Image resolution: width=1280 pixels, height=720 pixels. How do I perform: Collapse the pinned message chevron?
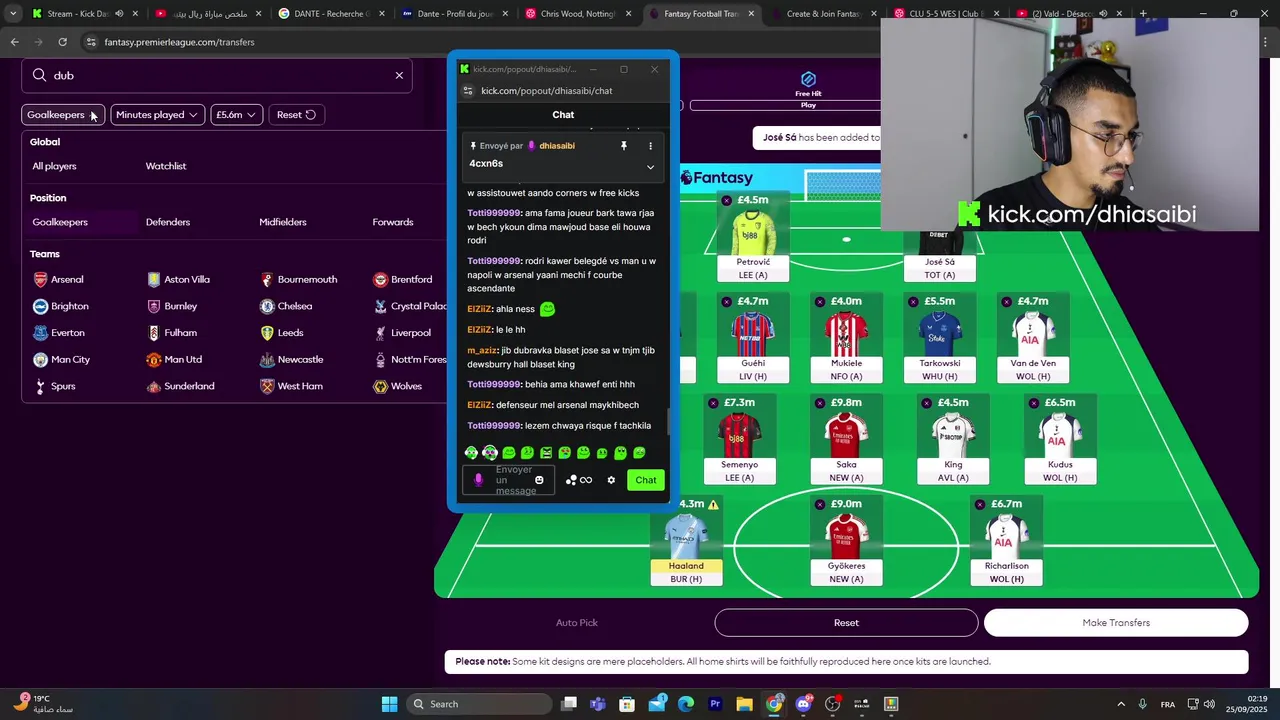point(650,167)
